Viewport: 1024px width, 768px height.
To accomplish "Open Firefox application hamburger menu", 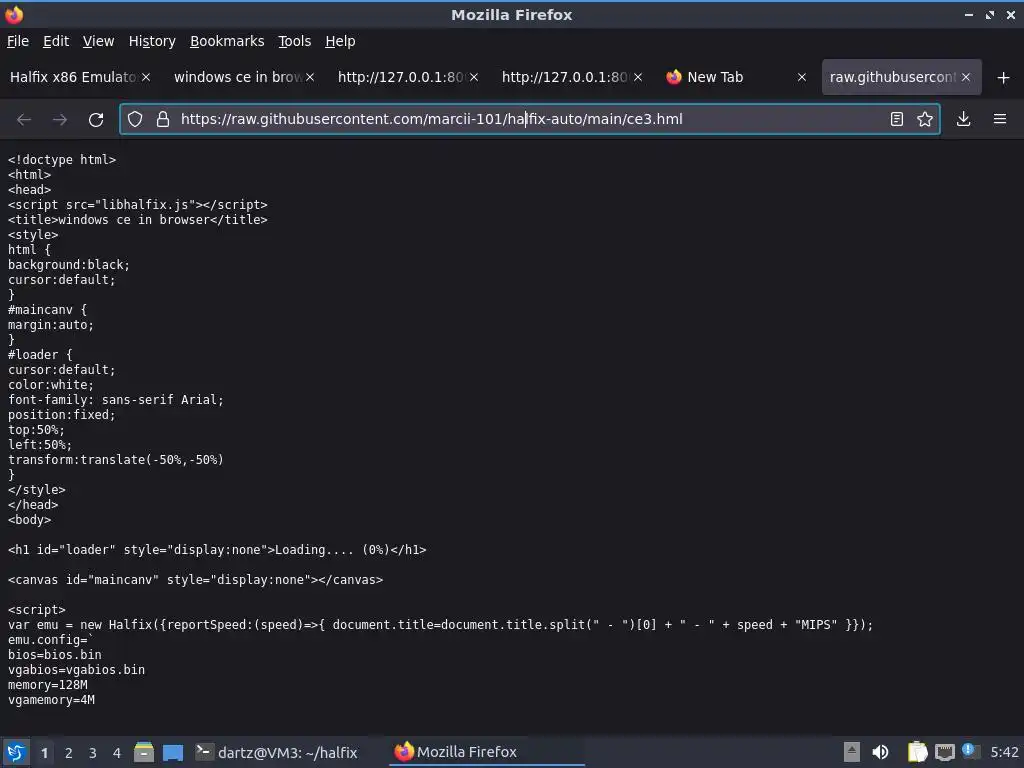I will [x=1000, y=119].
